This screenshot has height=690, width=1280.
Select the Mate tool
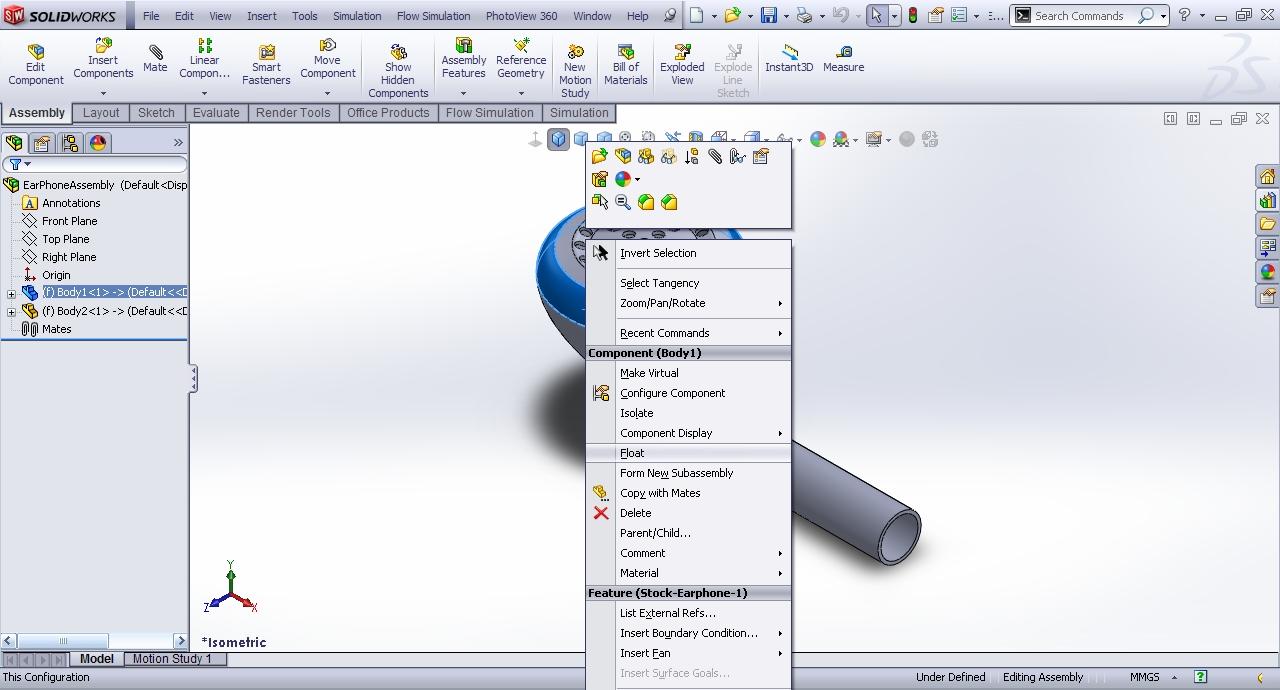[x=155, y=59]
